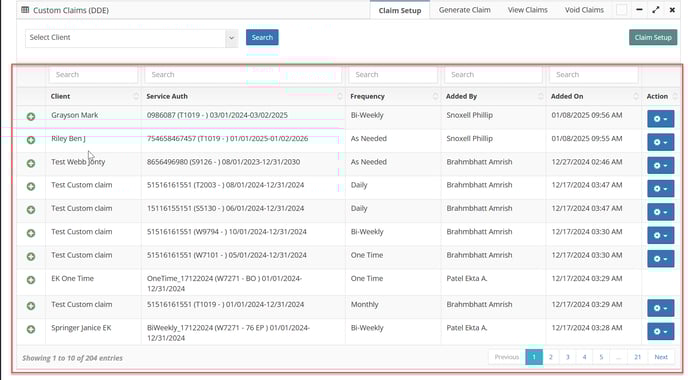
Task: Open action menu for Grayson Mark
Action: pyautogui.click(x=660, y=119)
